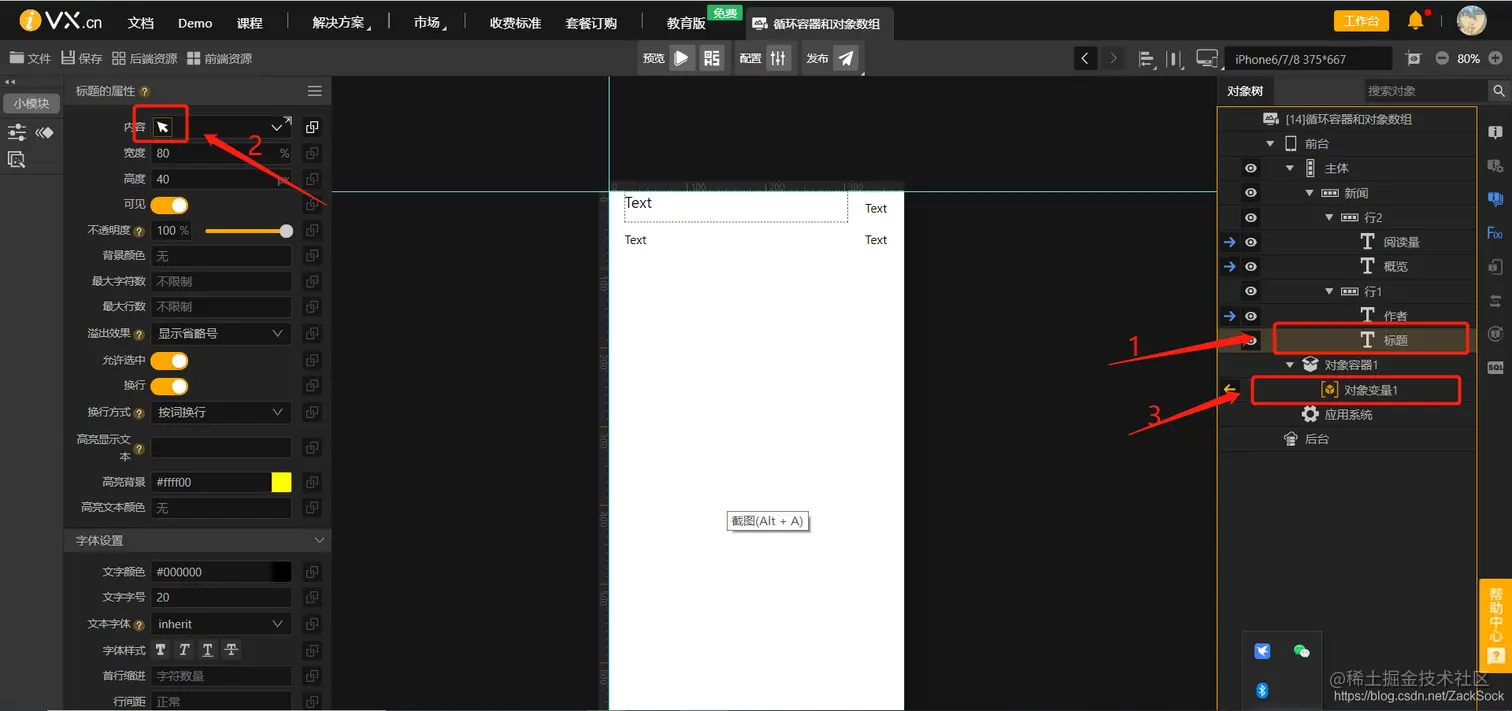Screen dimensions: 1512x711
Task: Collapse the 新闻 tree node
Action: coord(1310,193)
